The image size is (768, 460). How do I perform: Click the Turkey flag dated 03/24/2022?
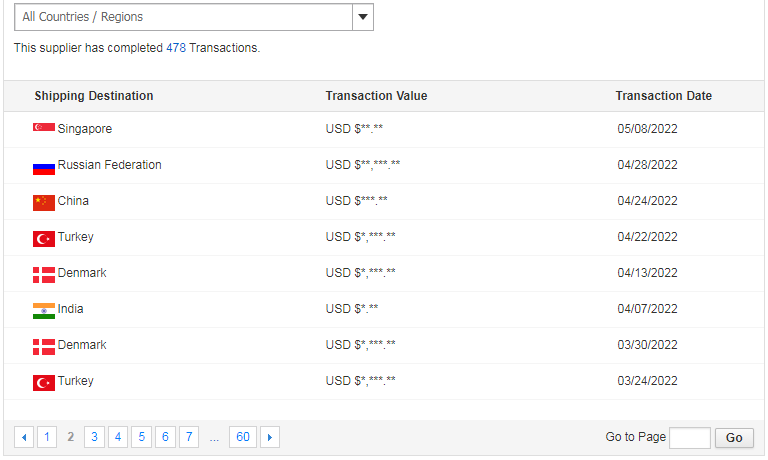pyautogui.click(x=44, y=383)
